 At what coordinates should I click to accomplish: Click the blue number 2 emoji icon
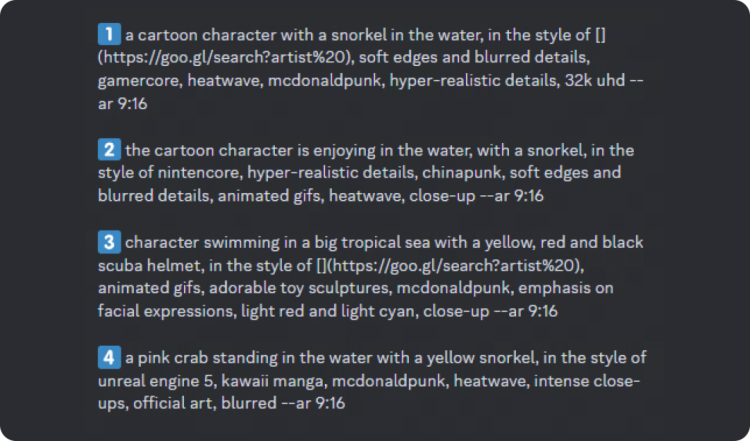coord(109,150)
